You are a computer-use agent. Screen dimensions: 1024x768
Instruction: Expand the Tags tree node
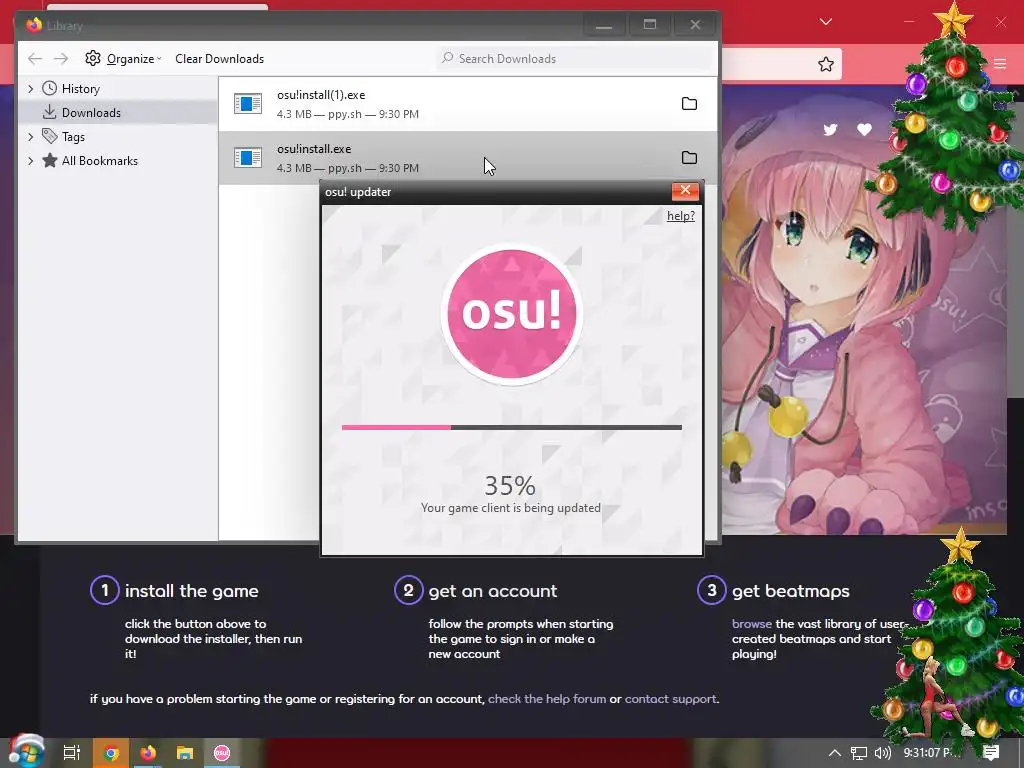click(x=31, y=136)
